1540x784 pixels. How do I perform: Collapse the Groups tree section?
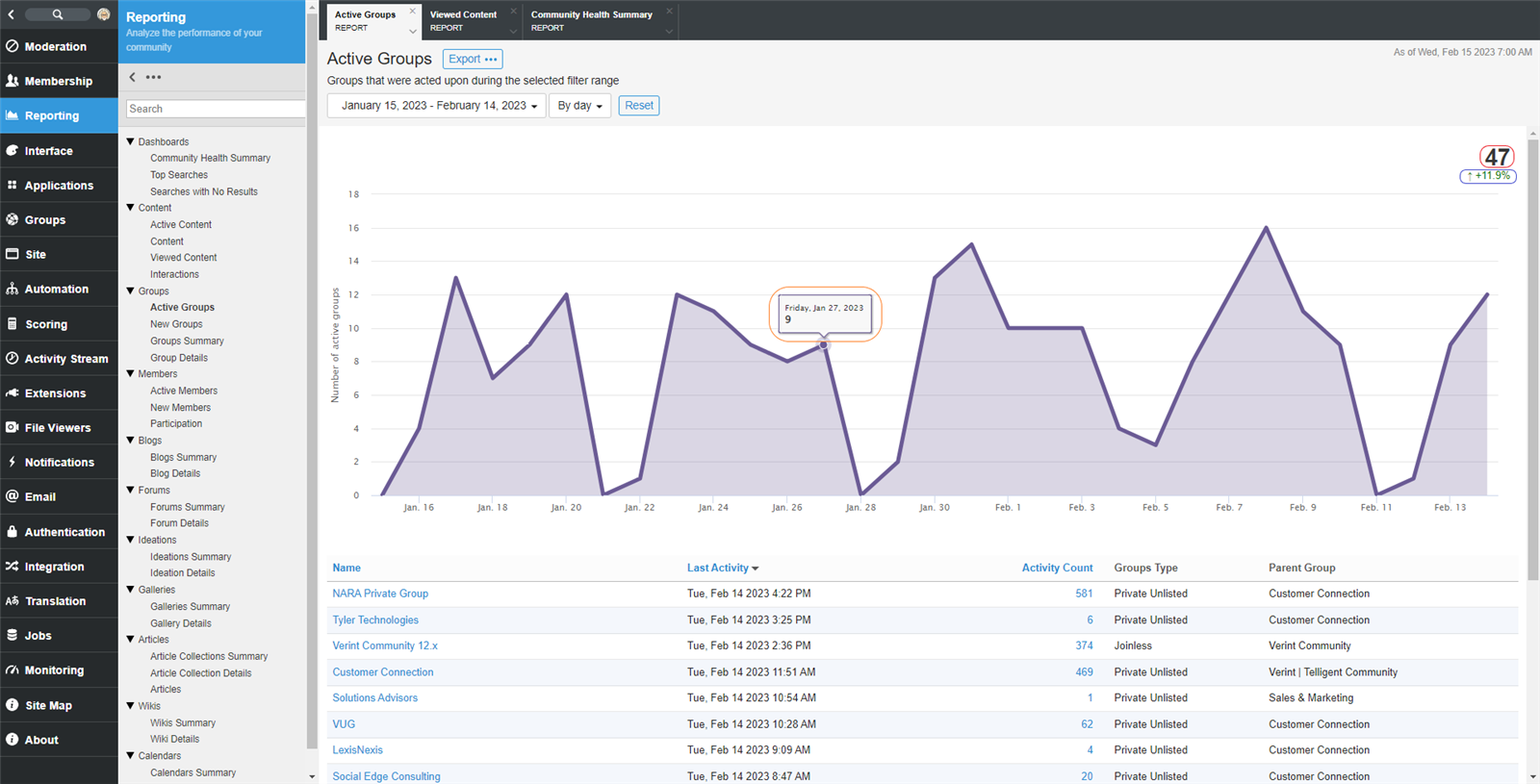(x=130, y=291)
